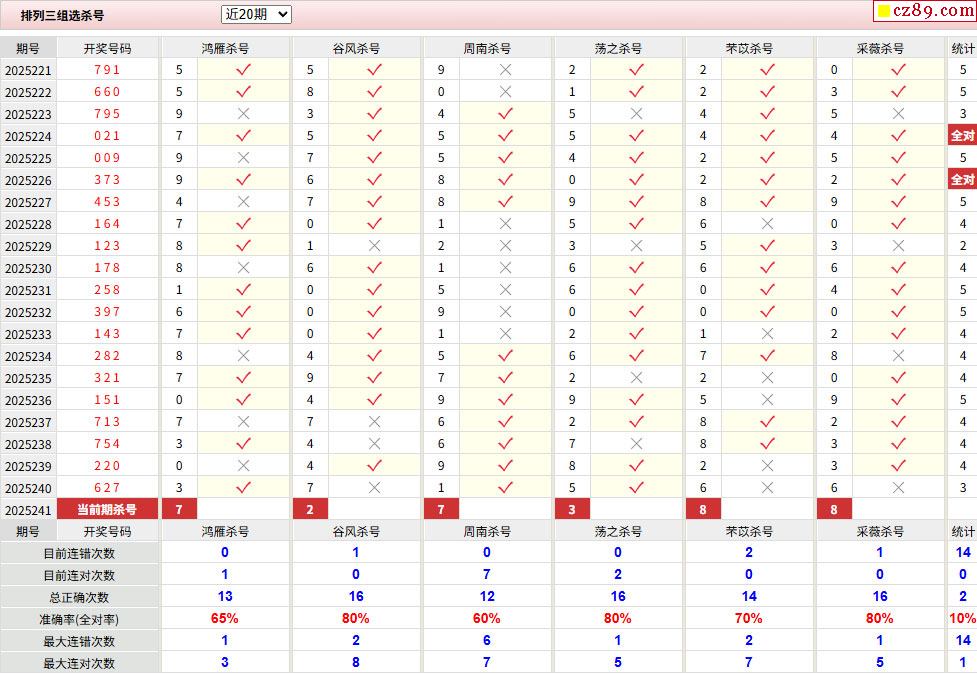The height and width of the screenshot is (674, 977).
Task: Click the 65% accuracy value
Action: [x=225, y=618]
